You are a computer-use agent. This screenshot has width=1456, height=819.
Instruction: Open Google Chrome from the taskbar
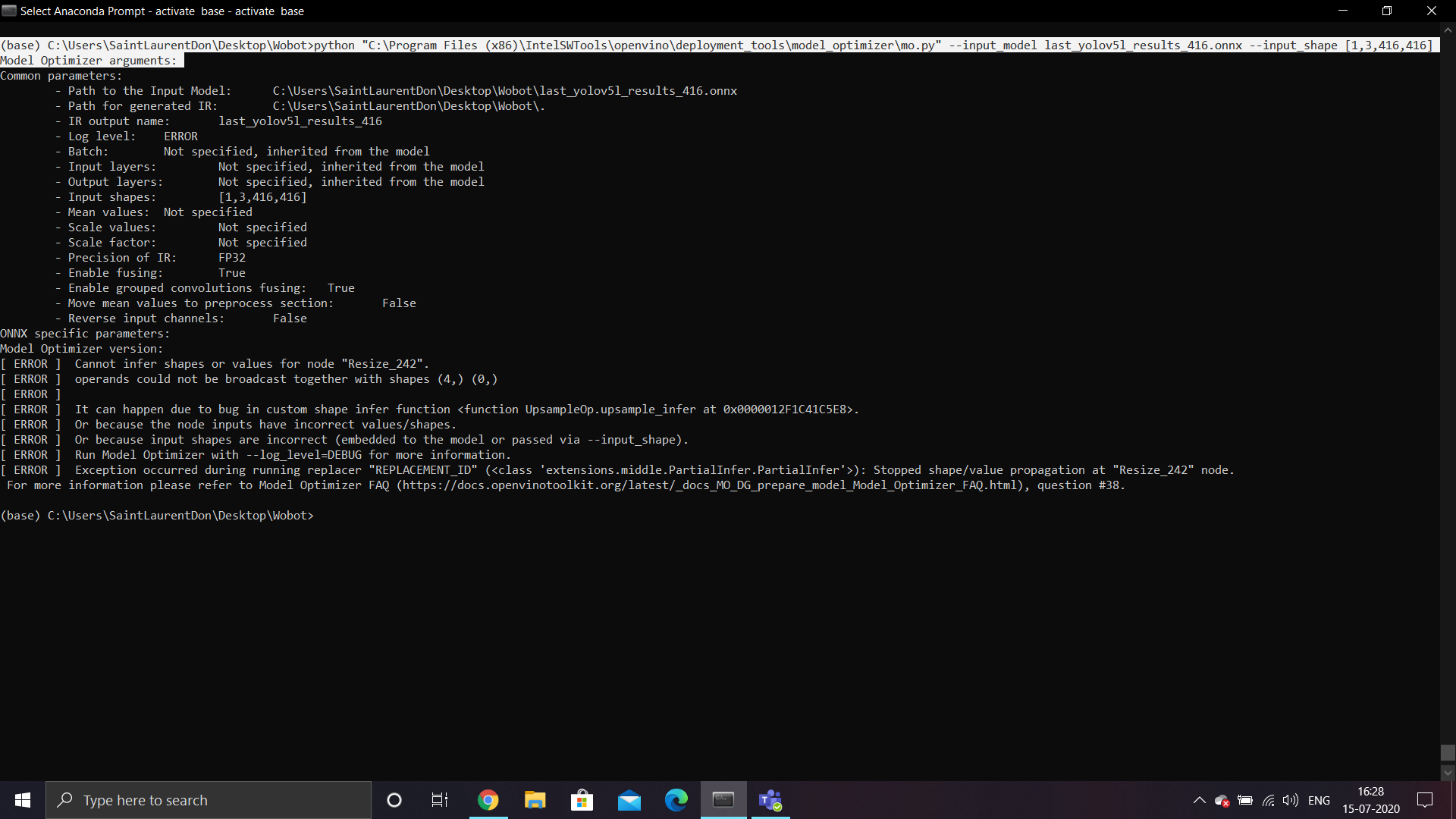click(x=488, y=800)
